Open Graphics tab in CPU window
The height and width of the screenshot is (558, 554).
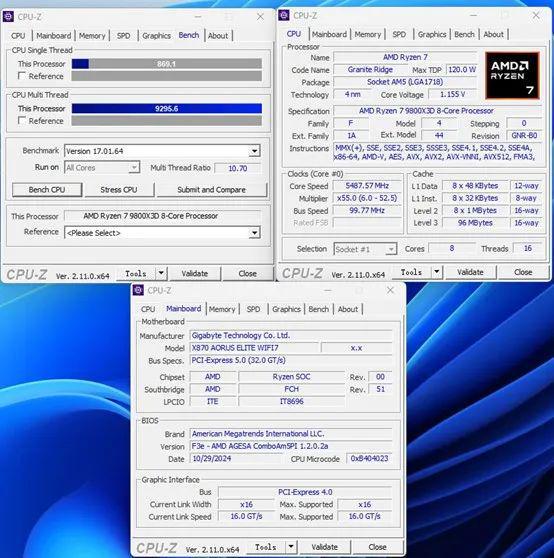(432, 35)
